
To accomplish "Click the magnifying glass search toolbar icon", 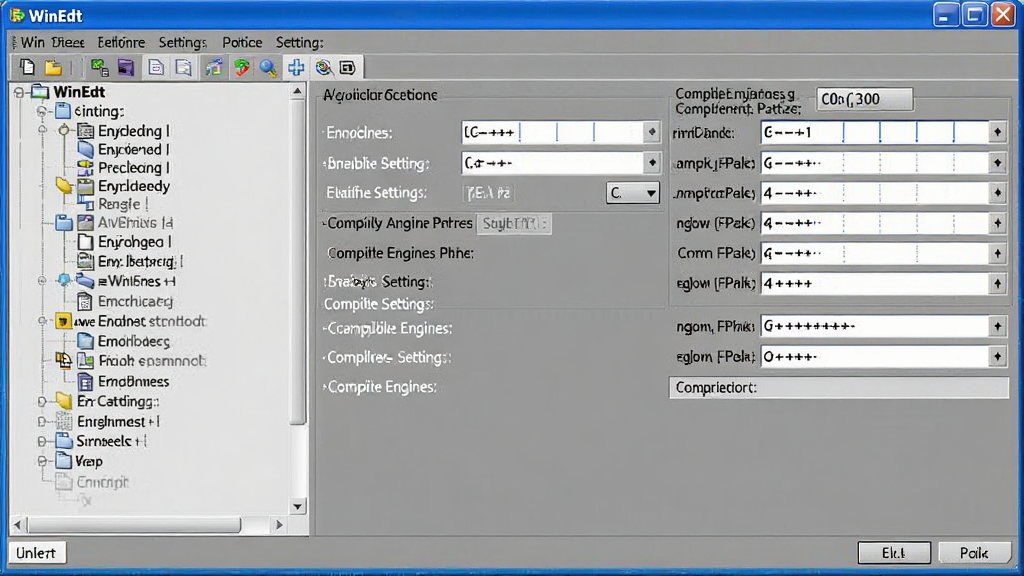I will coord(268,67).
